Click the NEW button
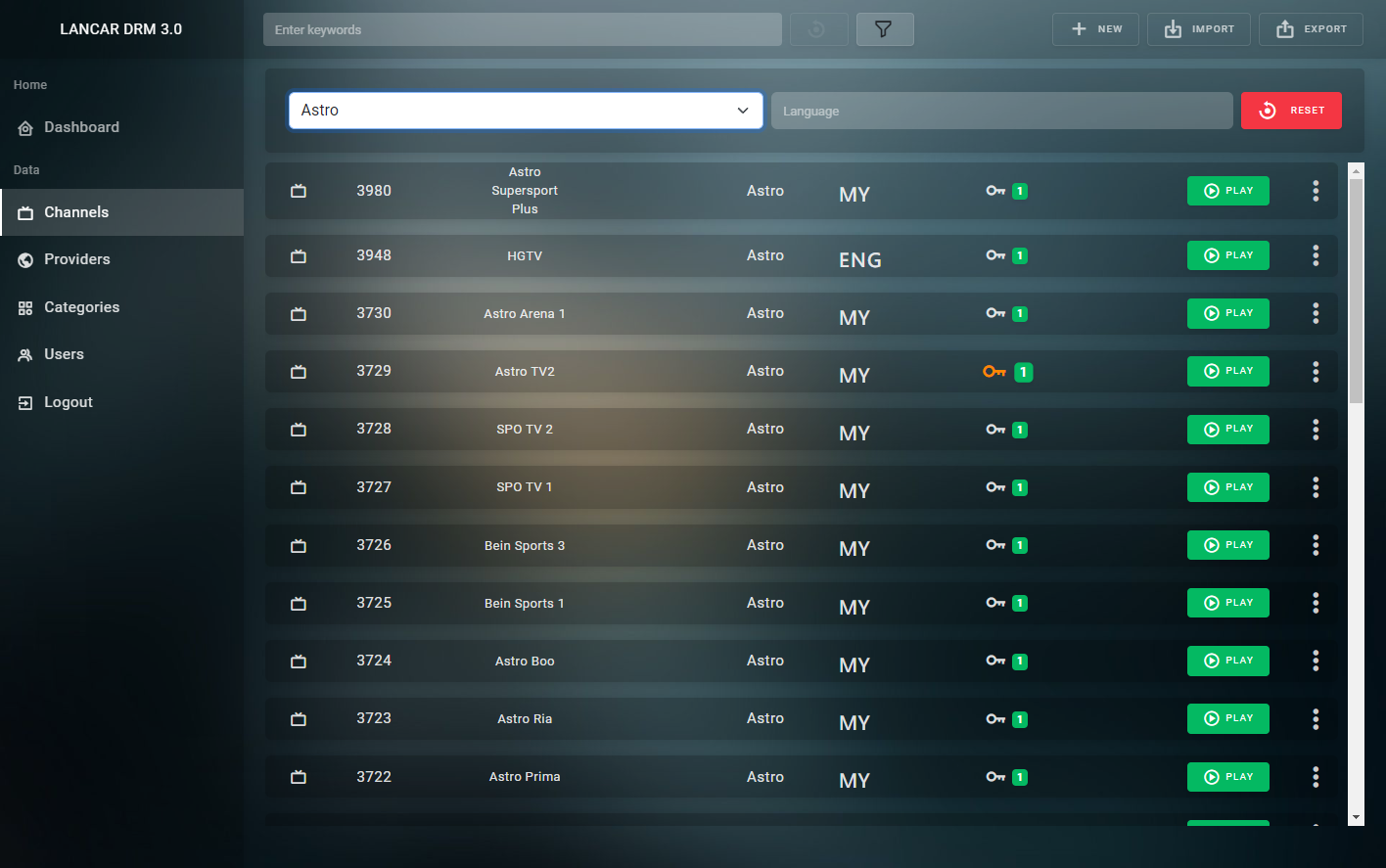The image size is (1386, 868). click(x=1095, y=29)
